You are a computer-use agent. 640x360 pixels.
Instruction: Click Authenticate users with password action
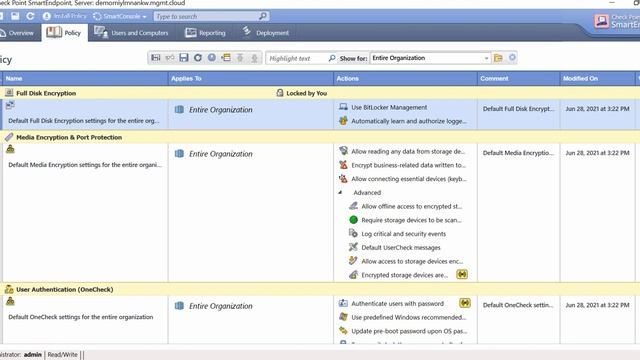[397, 304]
